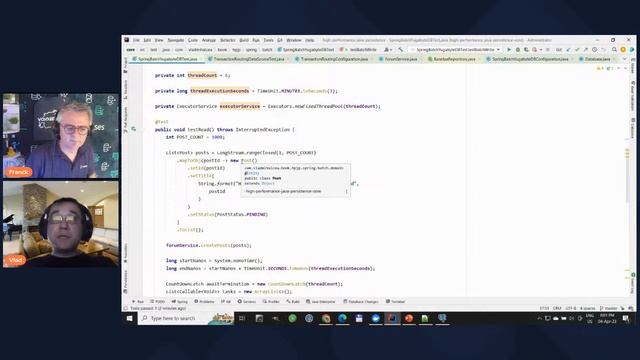Image resolution: width=640 pixels, height=360 pixels.
Task: Select Vlad's webcam video tile
Action: 61,224
